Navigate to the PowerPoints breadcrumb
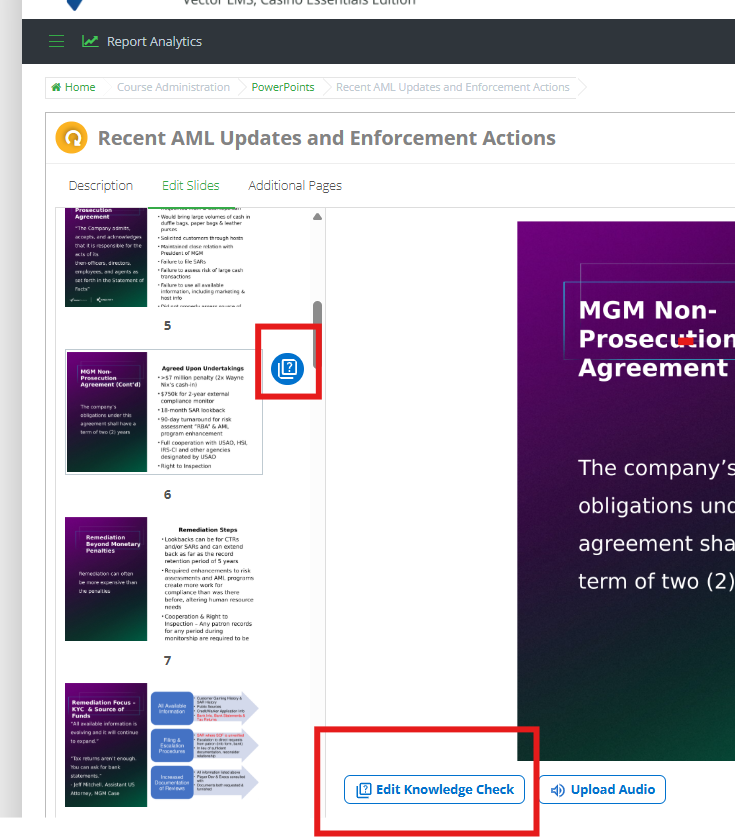This screenshot has height=837, width=735. pos(283,87)
